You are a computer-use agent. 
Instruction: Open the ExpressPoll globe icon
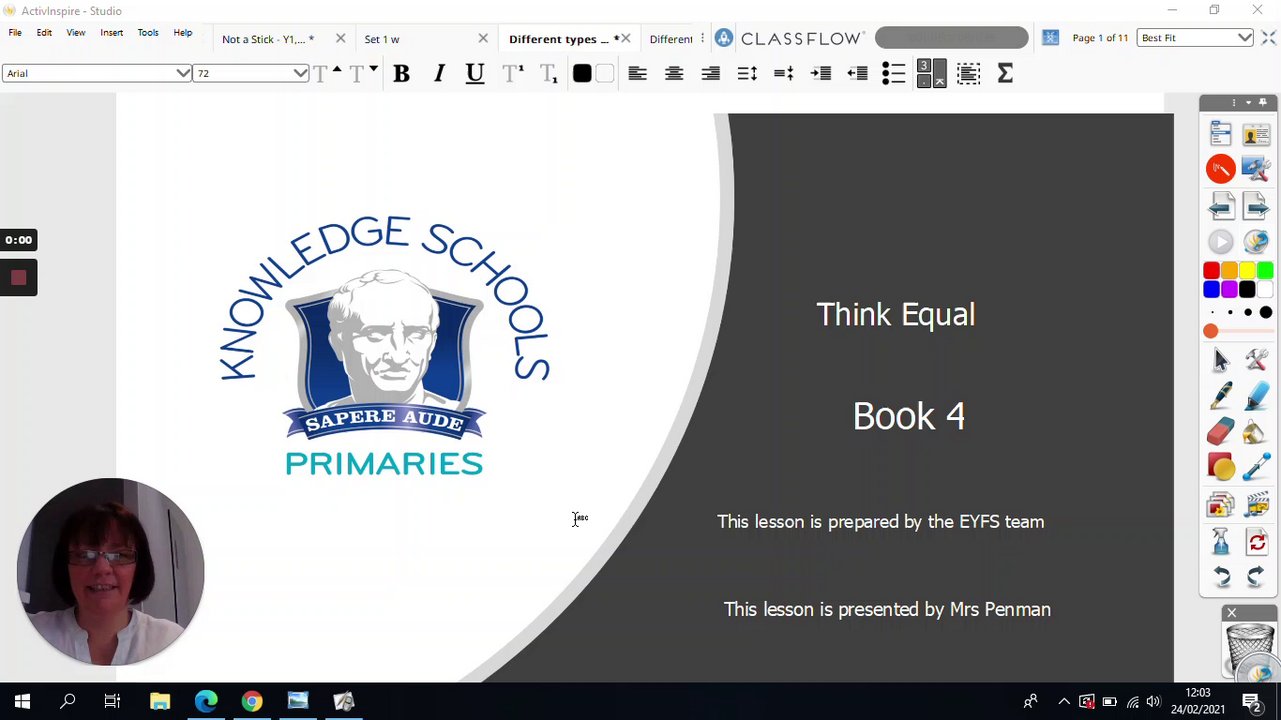(1256, 242)
